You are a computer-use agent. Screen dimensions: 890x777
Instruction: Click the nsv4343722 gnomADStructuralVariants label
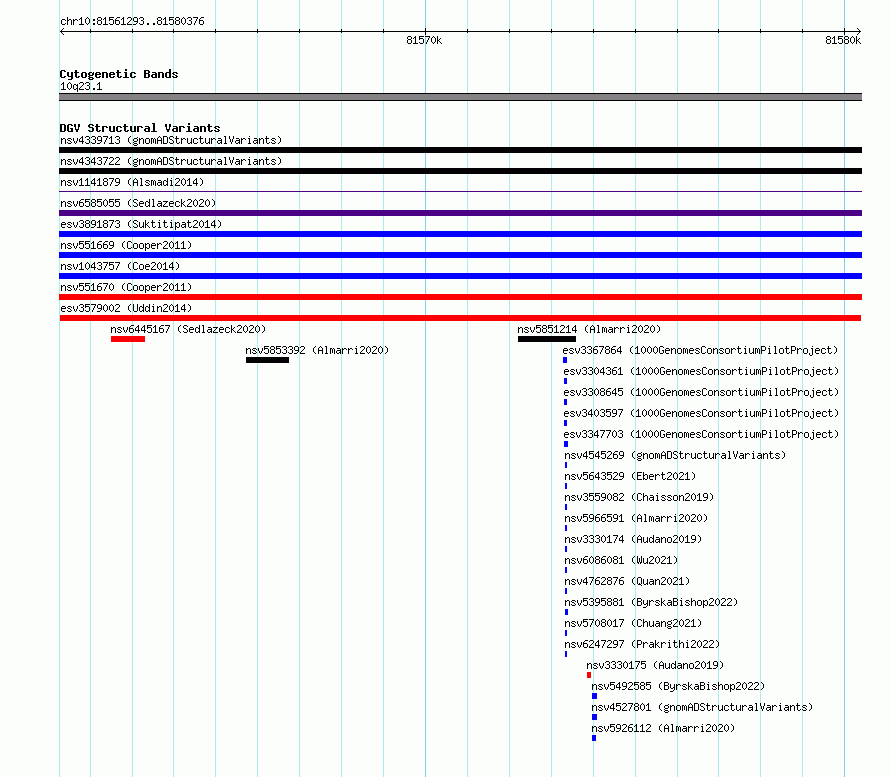coord(171,161)
